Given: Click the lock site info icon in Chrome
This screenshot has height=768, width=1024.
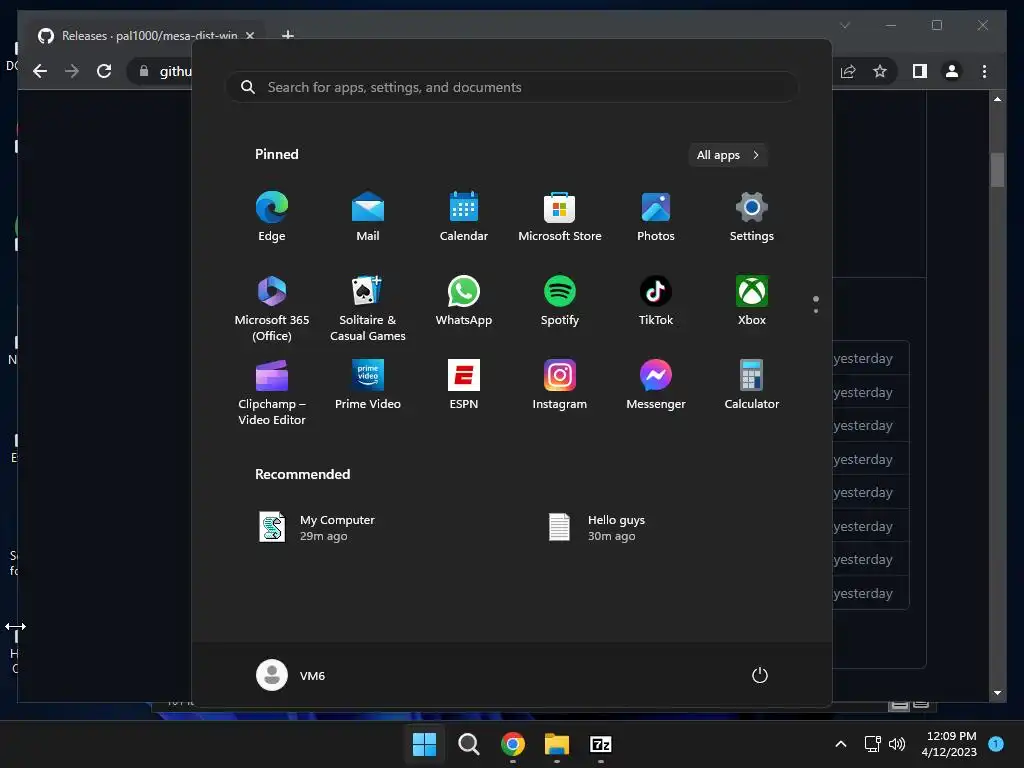Looking at the screenshot, I should (144, 71).
